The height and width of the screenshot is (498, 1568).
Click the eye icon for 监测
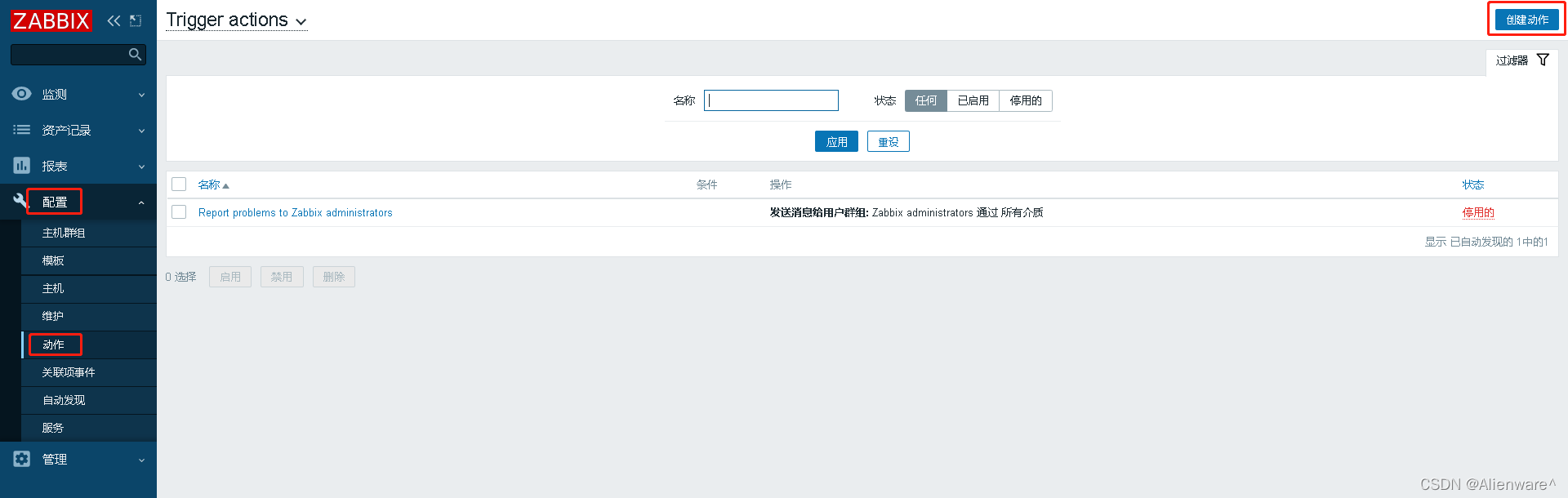click(22, 94)
